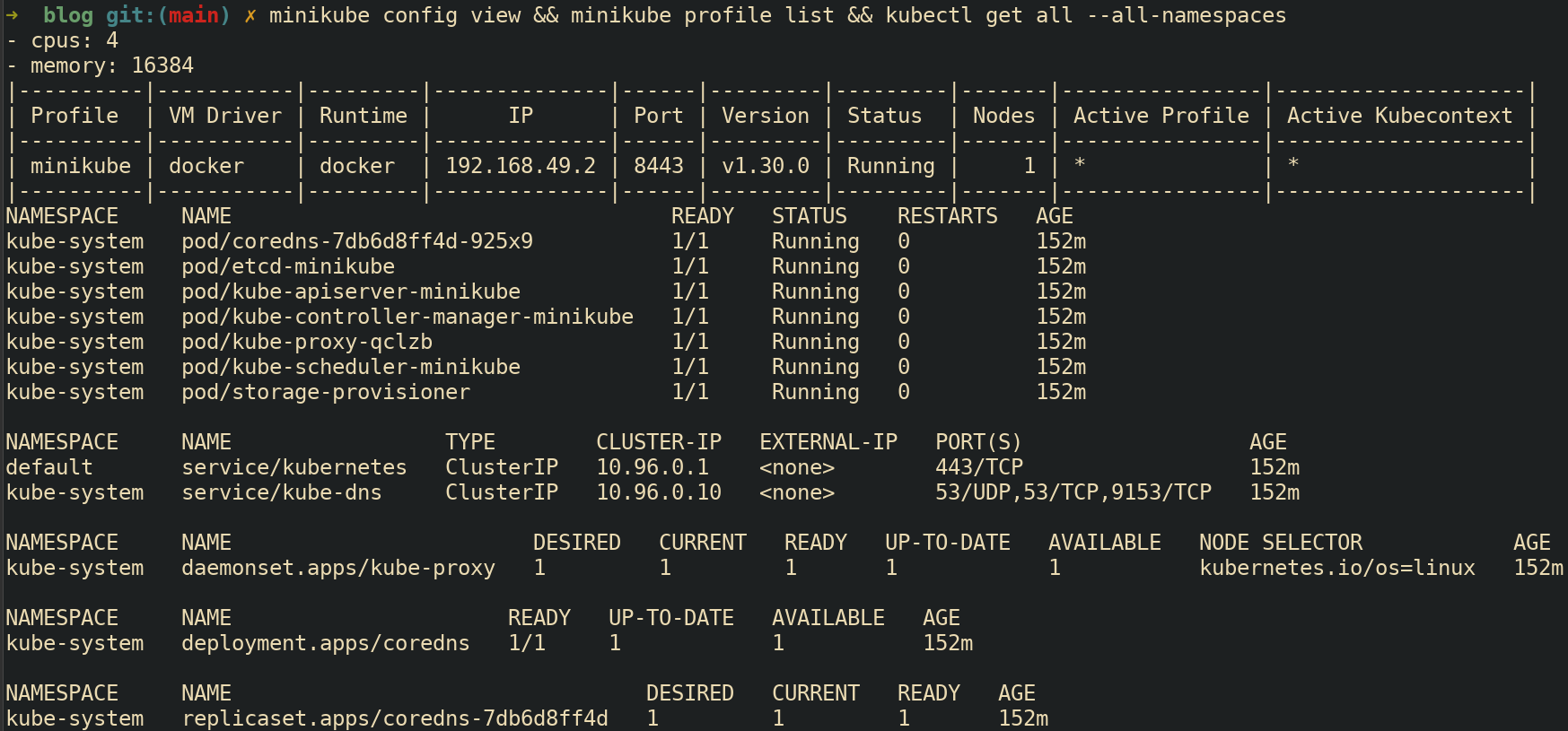Click the green prompt arrow symbol
The image size is (1568, 731).
13,15
